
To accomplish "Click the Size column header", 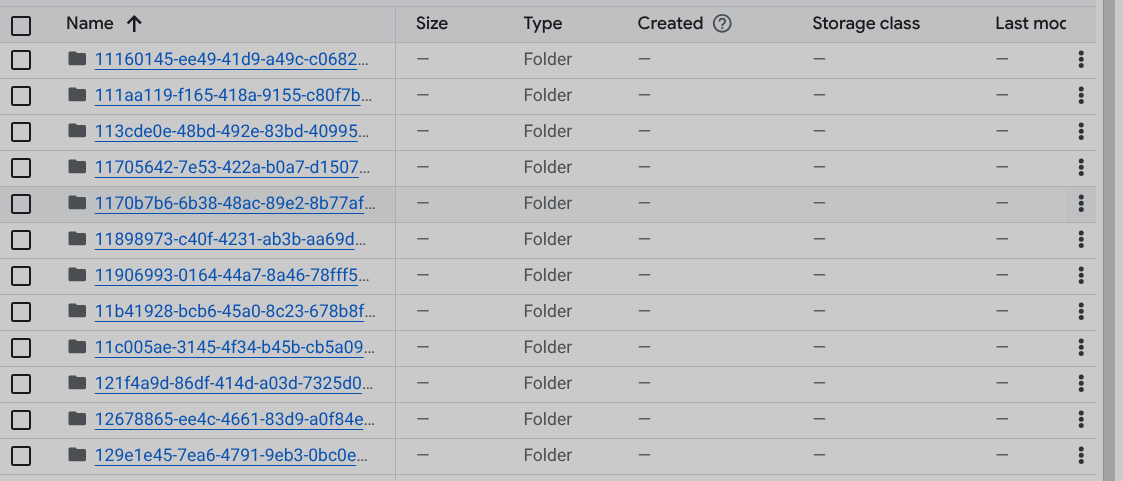I will click(432, 23).
